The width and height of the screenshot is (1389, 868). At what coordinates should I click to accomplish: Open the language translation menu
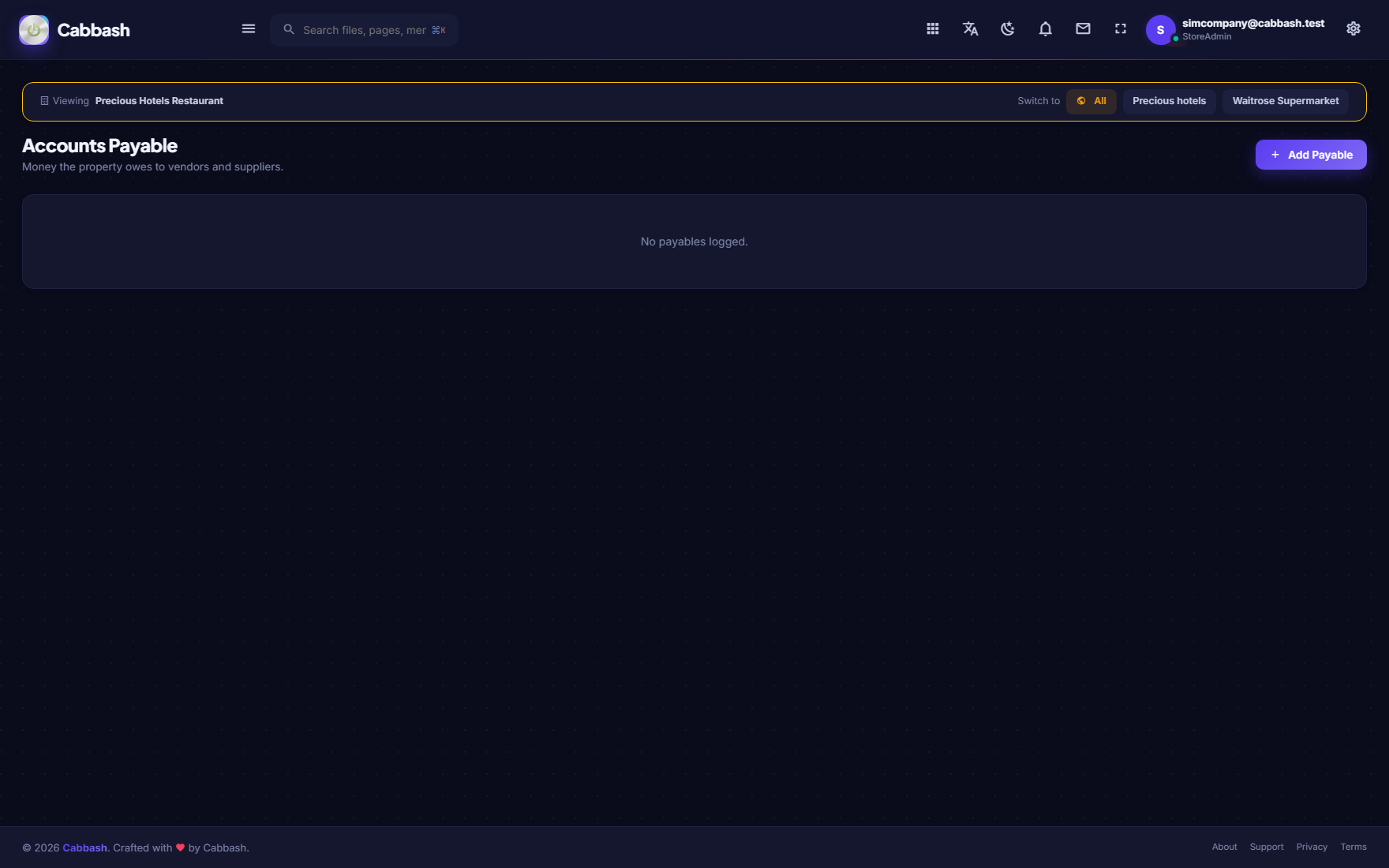(971, 29)
